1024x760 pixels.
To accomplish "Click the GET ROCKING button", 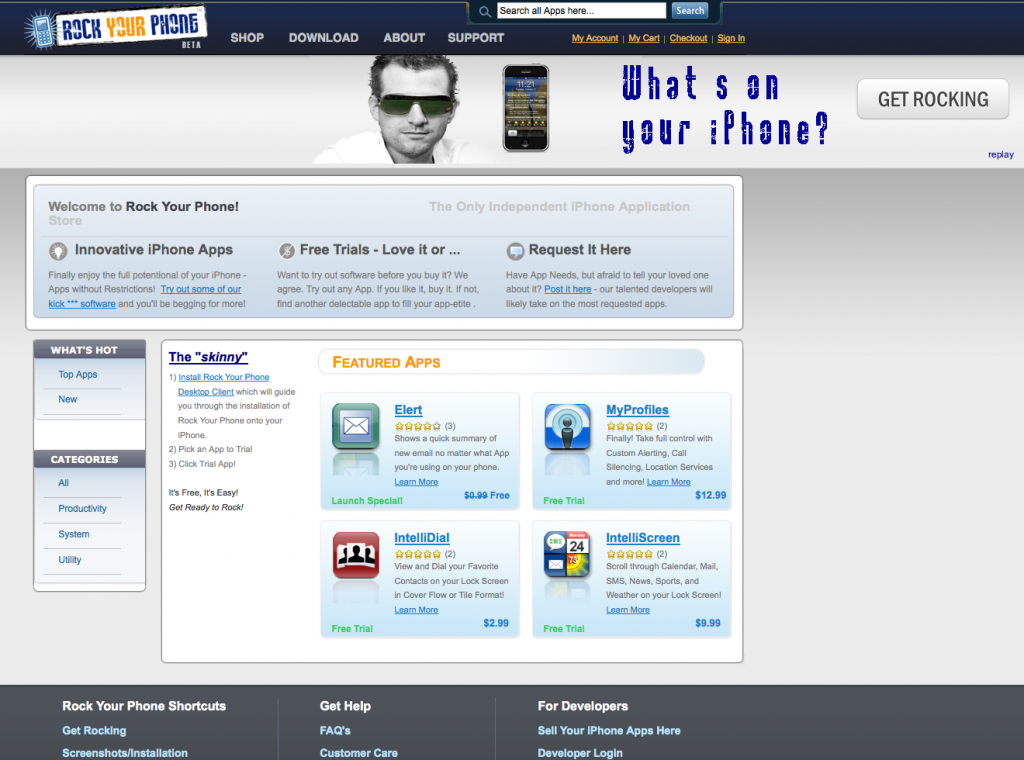I will [x=933, y=99].
